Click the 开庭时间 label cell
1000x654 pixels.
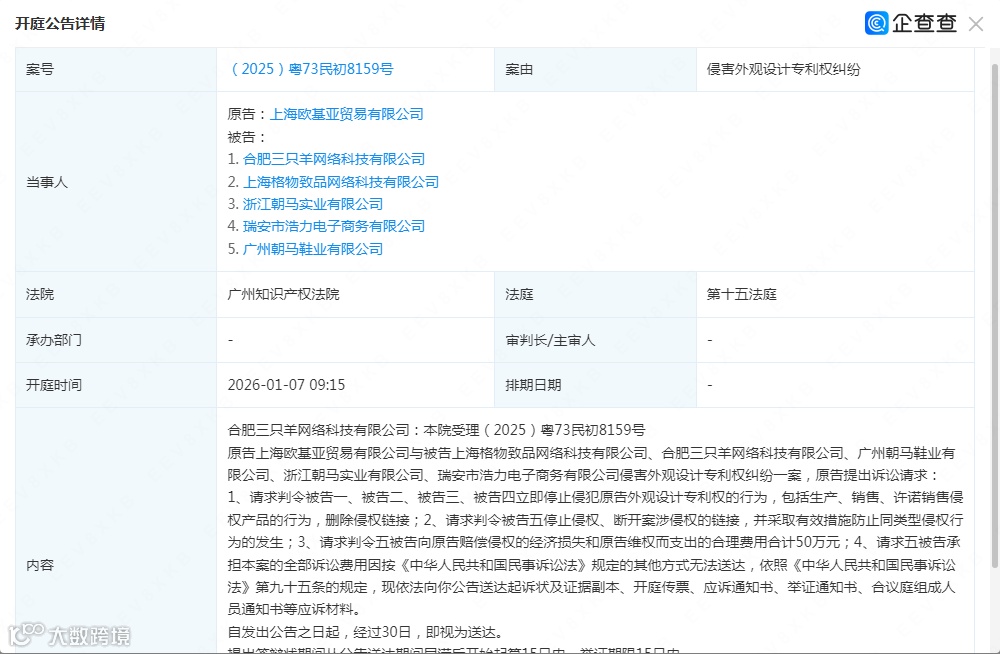[x=116, y=385]
